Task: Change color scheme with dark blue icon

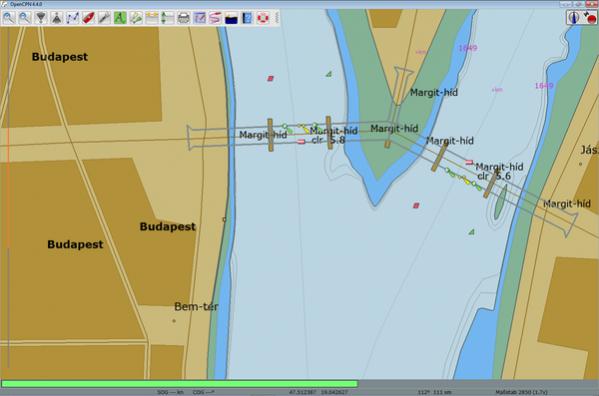Action: coord(231,18)
